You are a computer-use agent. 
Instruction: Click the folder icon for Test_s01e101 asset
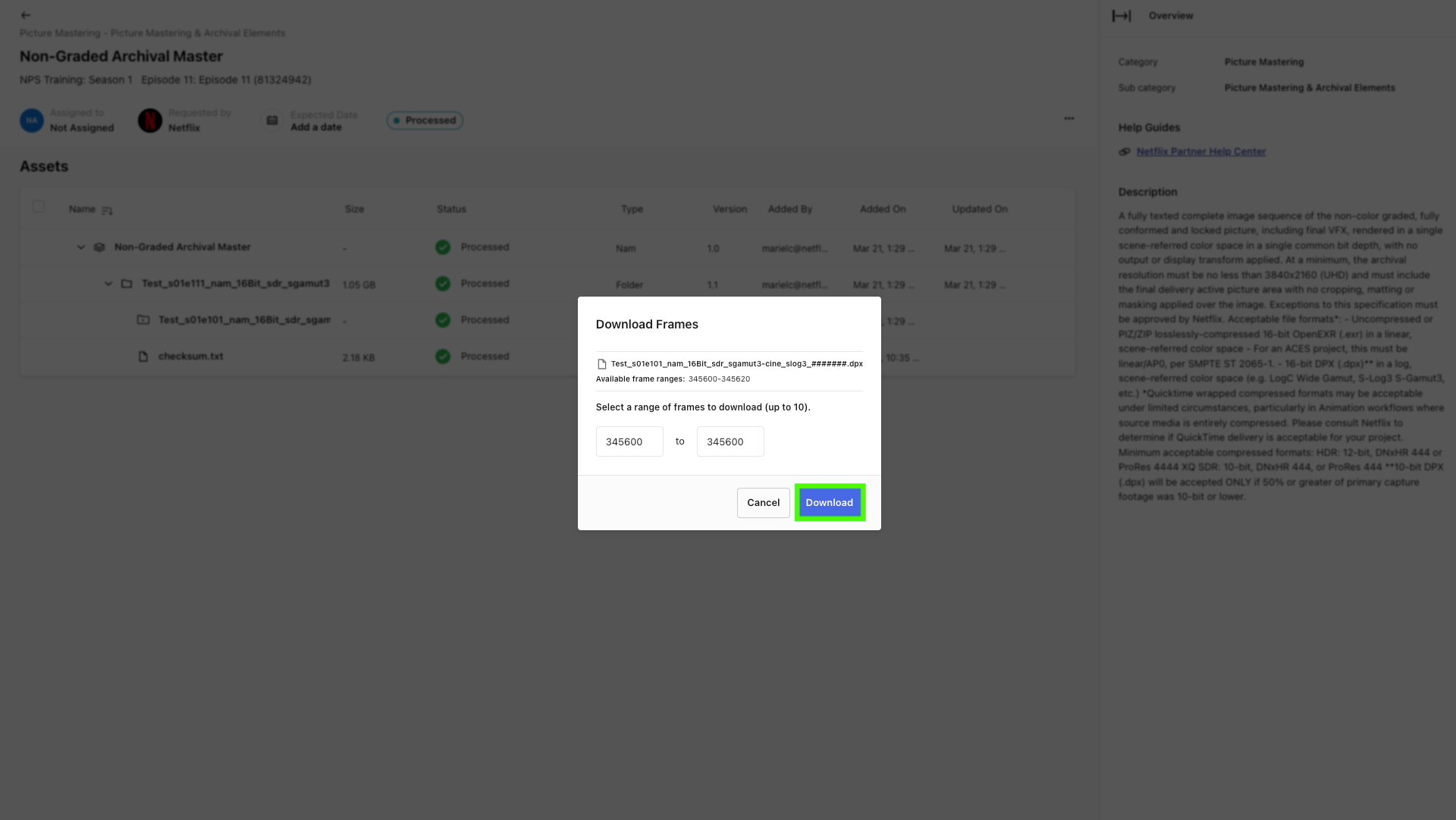143,319
